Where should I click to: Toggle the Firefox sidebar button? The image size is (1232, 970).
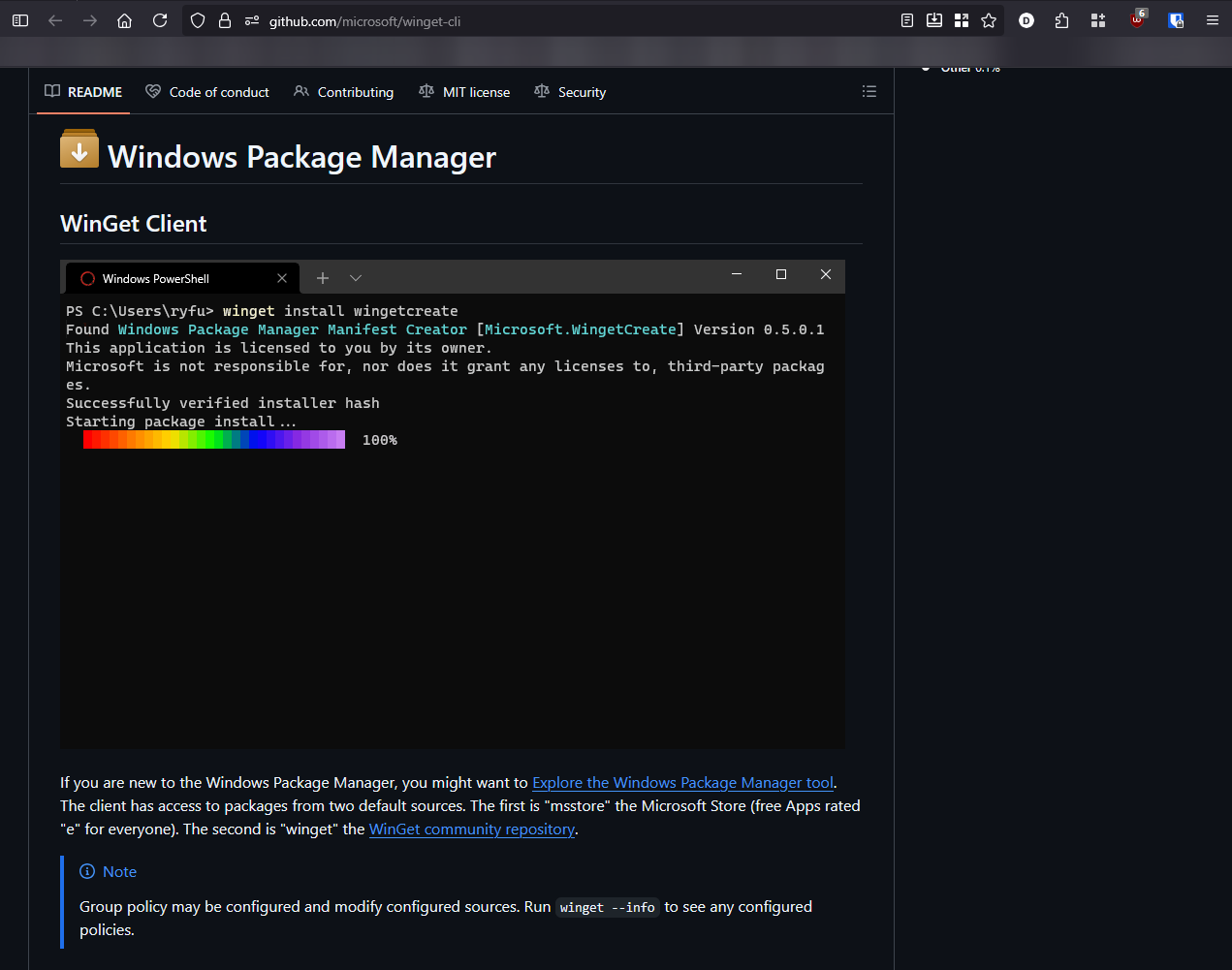pyautogui.click(x=20, y=20)
